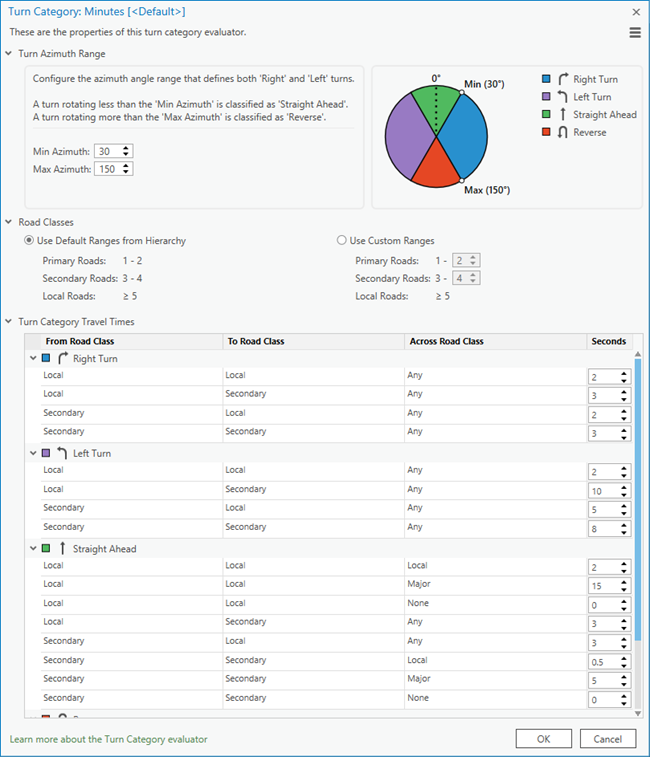Image resolution: width=650 pixels, height=757 pixels.
Task: Open the hamburger menu at top right
Action: (x=634, y=33)
